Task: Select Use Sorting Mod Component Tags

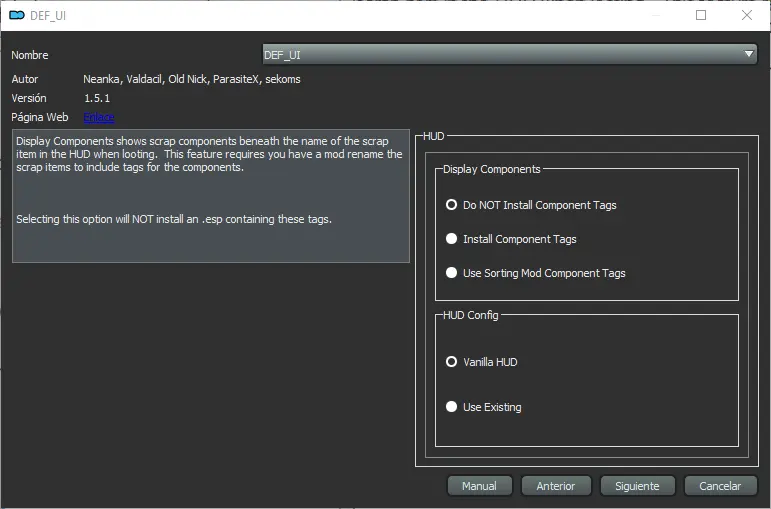Action: click(451, 272)
